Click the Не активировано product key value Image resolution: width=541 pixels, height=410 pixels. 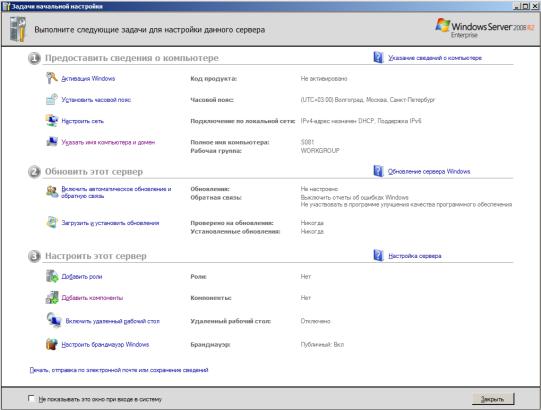point(324,79)
